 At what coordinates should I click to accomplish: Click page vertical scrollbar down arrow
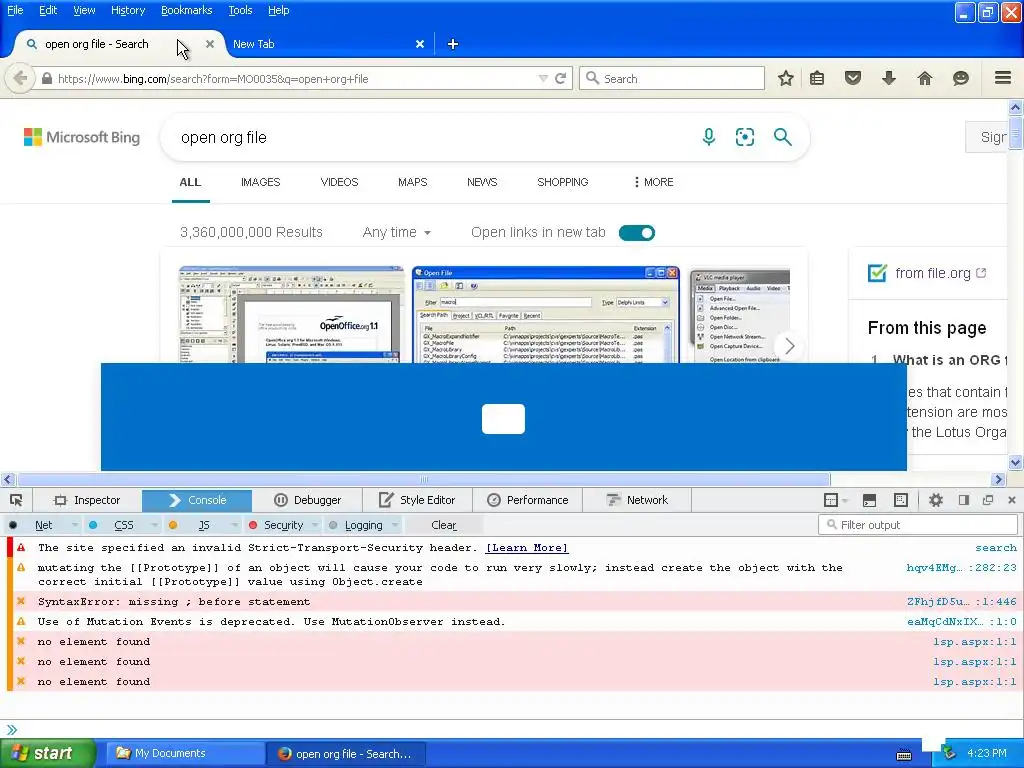click(x=1016, y=463)
